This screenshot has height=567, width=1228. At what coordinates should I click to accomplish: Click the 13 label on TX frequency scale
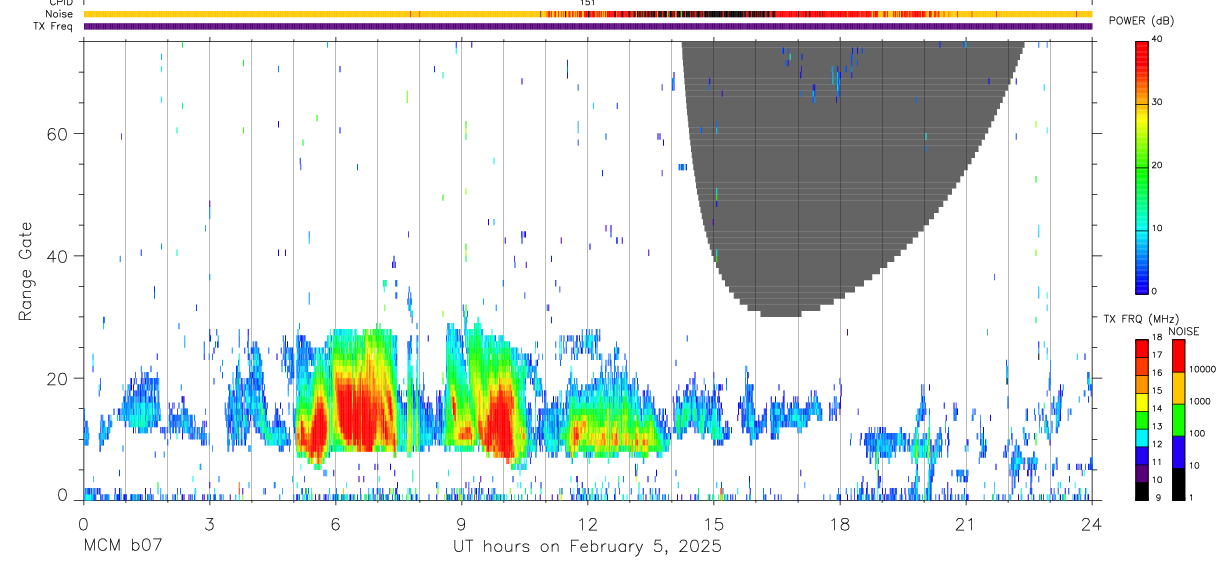click(1157, 426)
